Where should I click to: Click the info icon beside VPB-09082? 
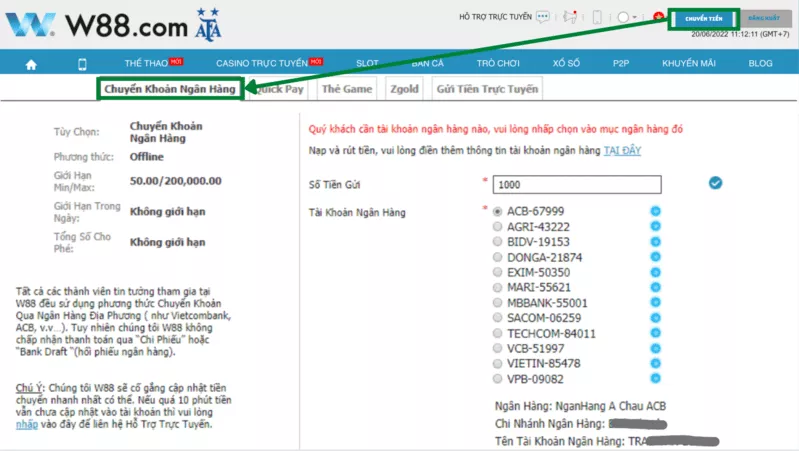click(655, 378)
